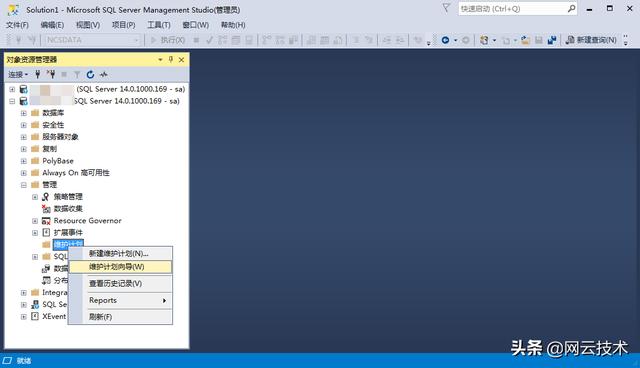Pin the Object Explorer panel
The height and width of the screenshot is (368, 640).
[x=171, y=60]
